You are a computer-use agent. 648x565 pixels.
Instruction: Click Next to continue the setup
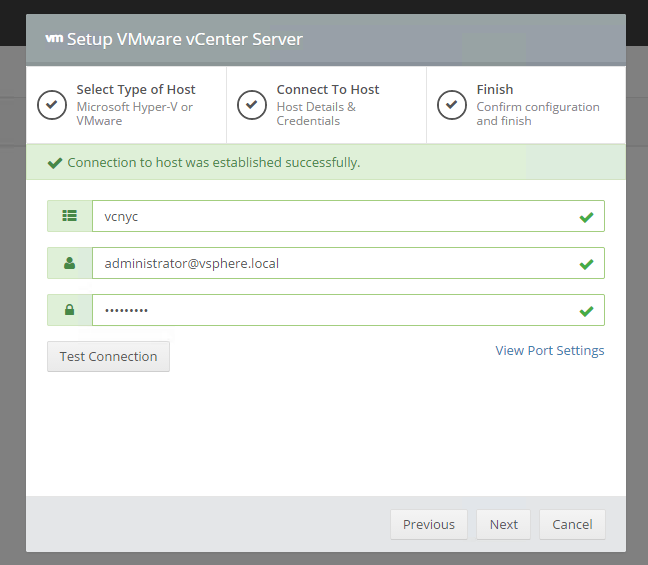503,524
